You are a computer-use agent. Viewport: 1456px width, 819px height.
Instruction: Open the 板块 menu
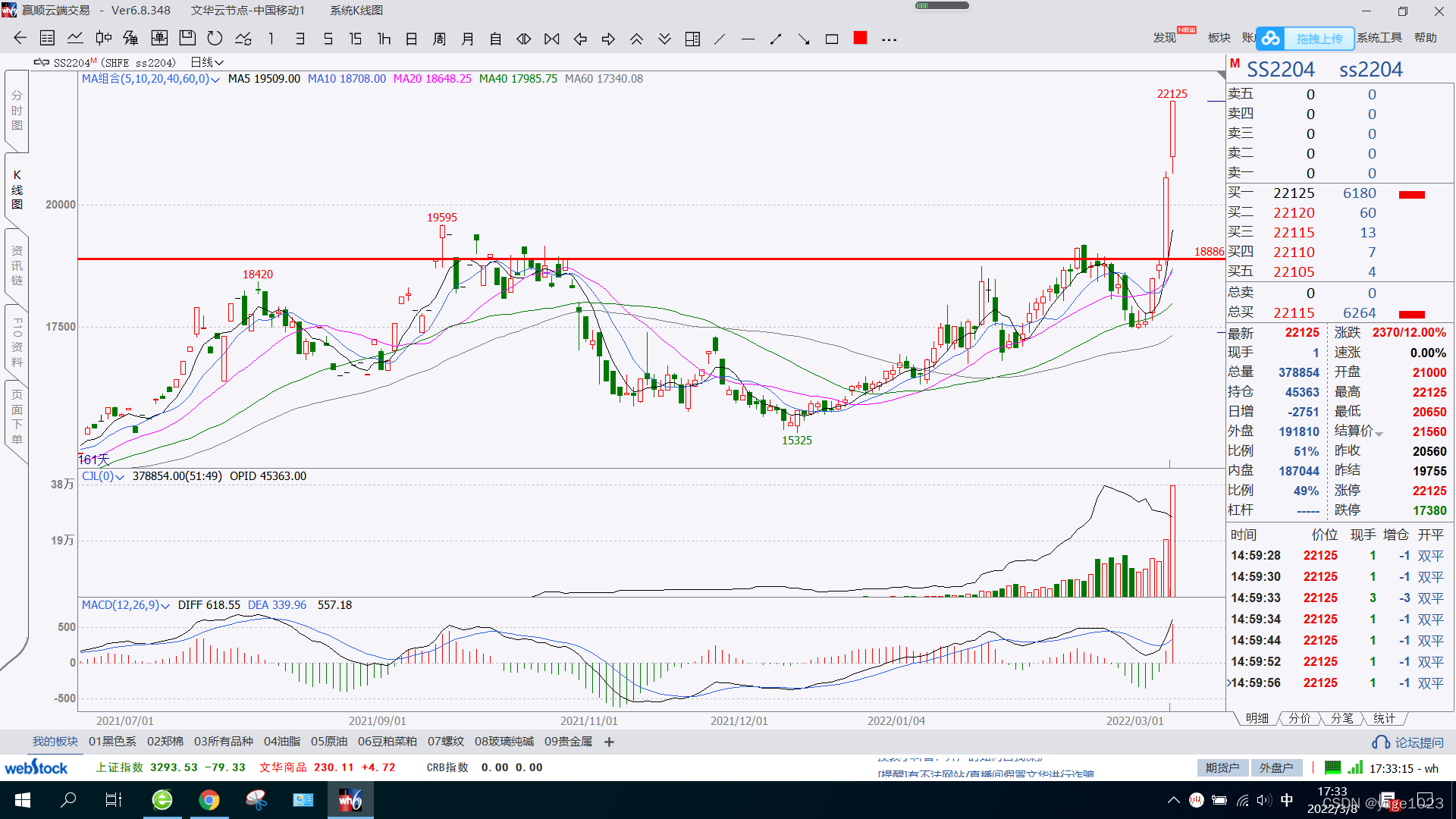coord(1219,38)
